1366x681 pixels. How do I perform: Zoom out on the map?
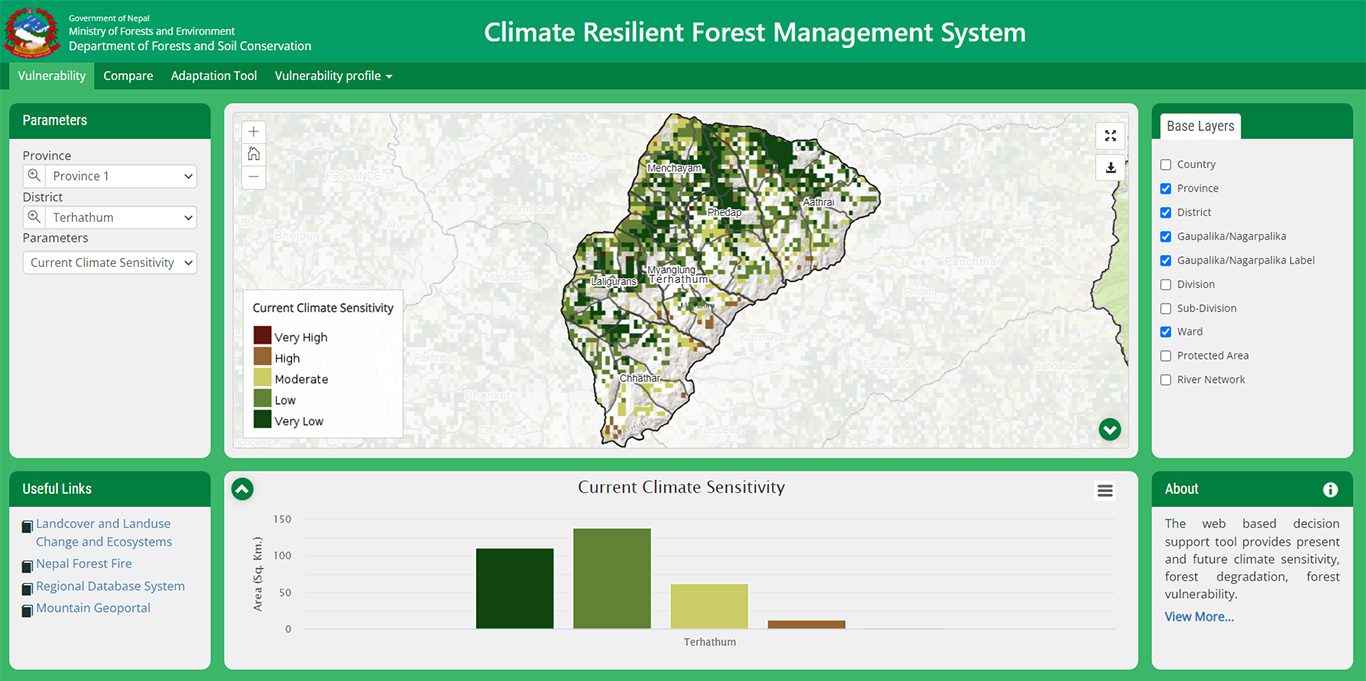click(254, 177)
